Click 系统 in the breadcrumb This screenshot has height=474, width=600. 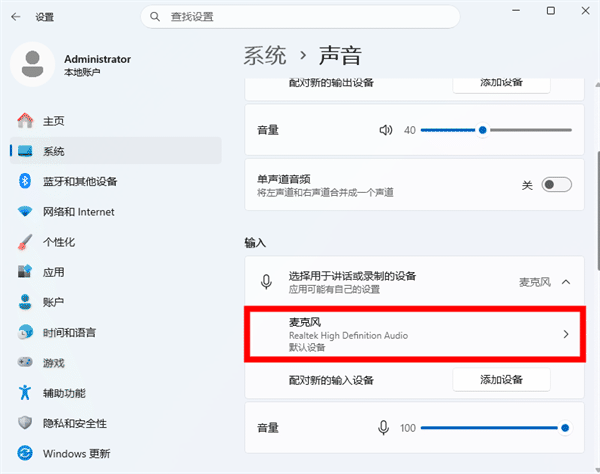265,55
